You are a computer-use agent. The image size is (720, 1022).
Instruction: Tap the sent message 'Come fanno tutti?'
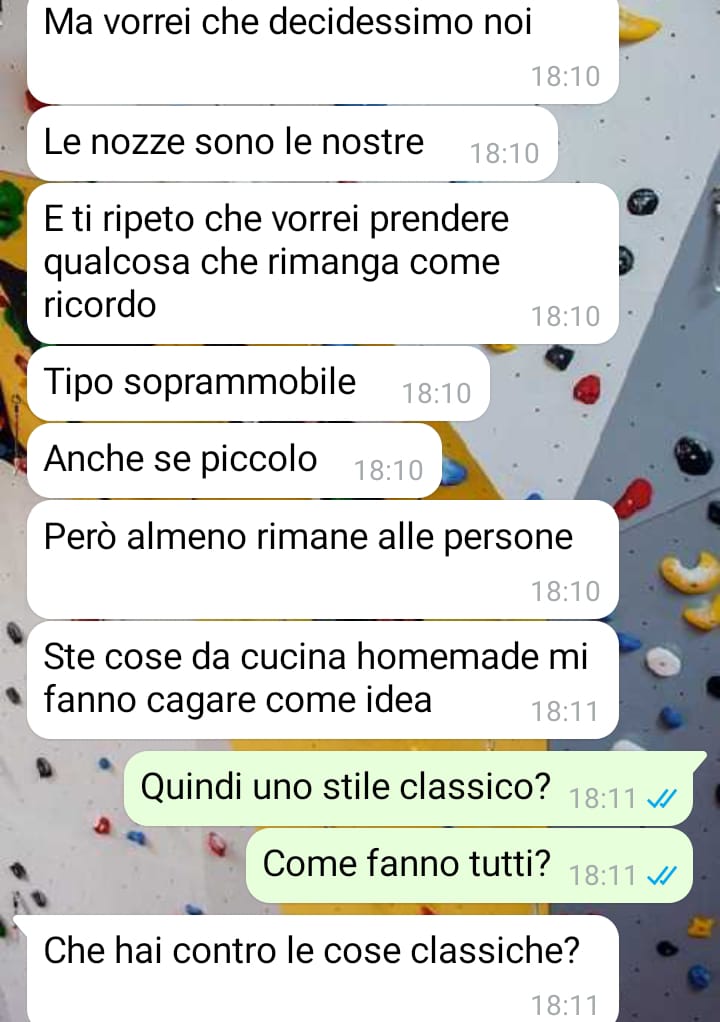(x=469, y=866)
